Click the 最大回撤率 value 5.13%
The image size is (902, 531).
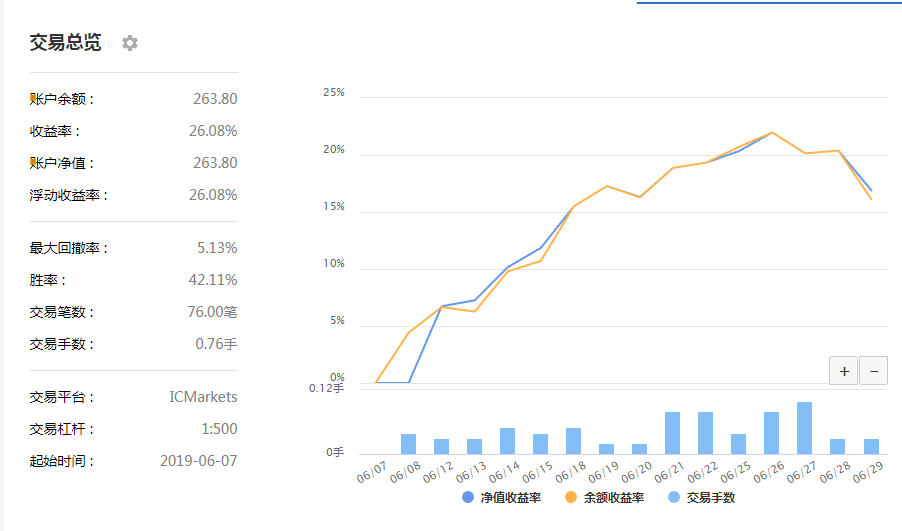pos(217,248)
